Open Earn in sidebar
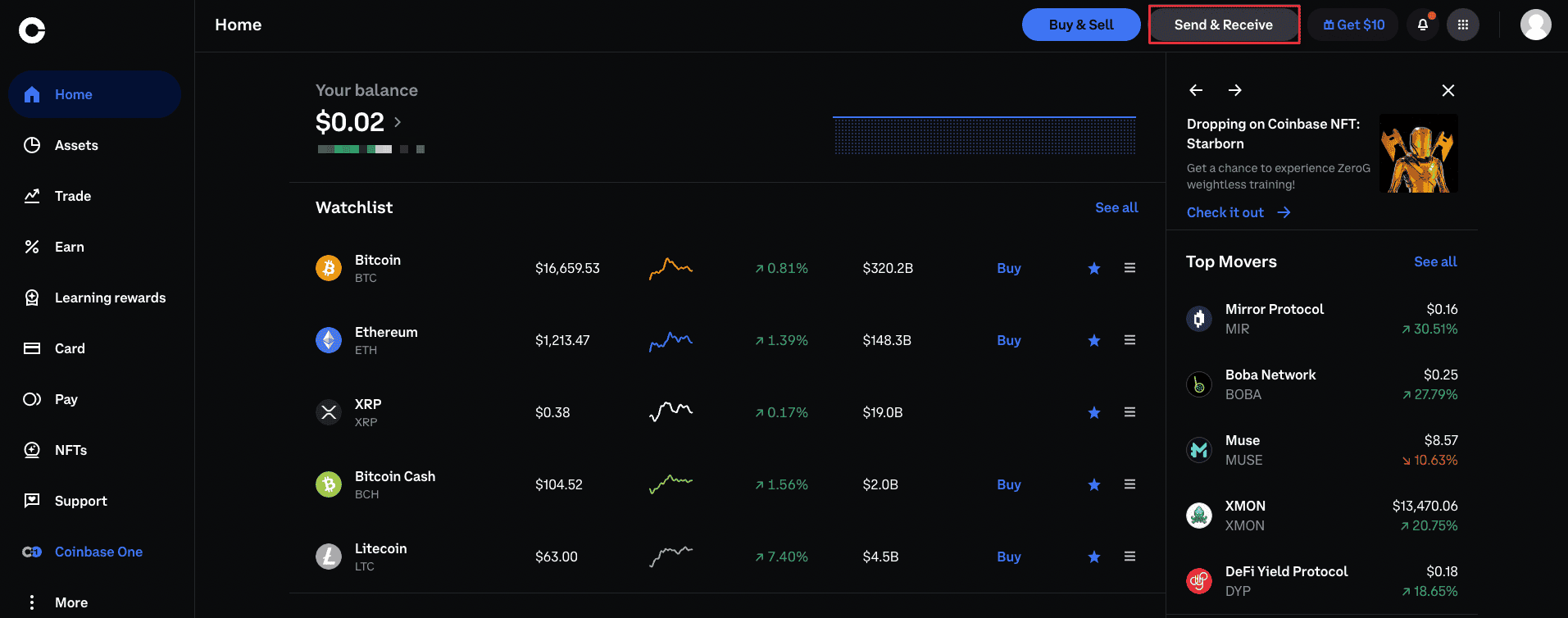 tap(95, 247)
